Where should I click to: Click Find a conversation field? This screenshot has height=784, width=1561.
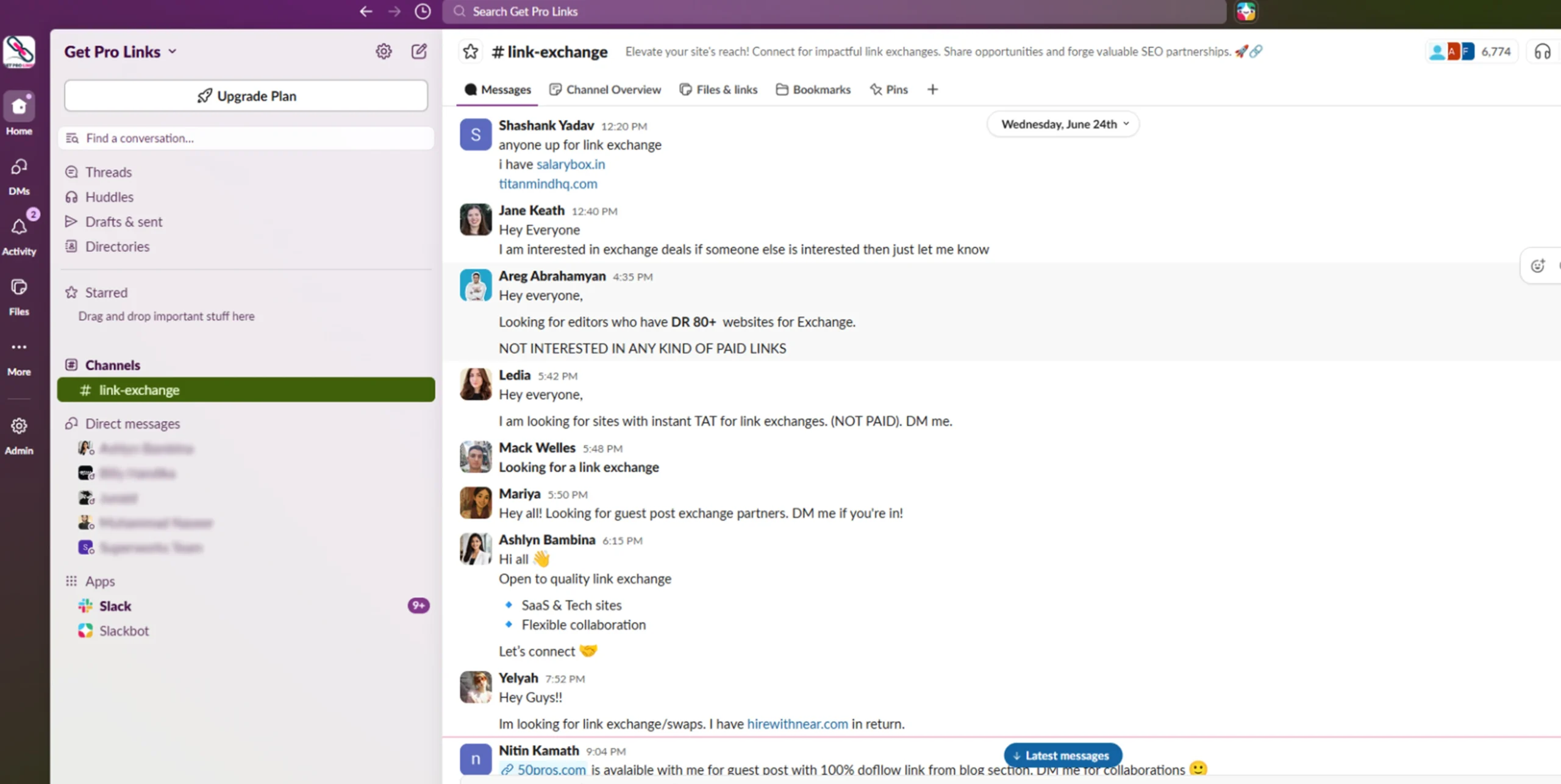[246, 138]
